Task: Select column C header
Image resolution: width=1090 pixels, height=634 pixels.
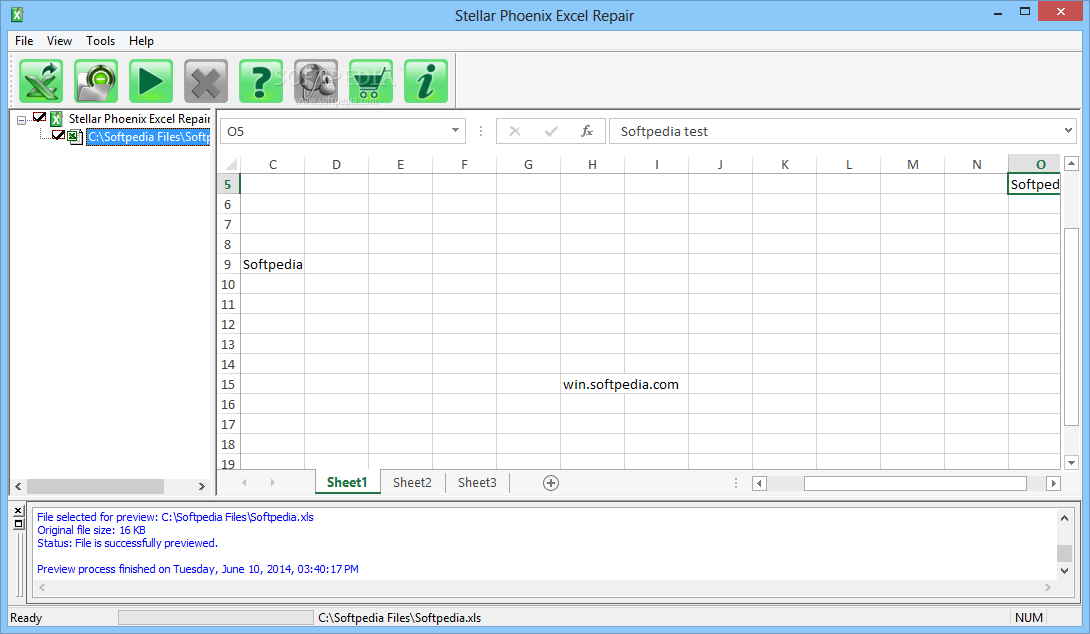Action: click(272, 165)
